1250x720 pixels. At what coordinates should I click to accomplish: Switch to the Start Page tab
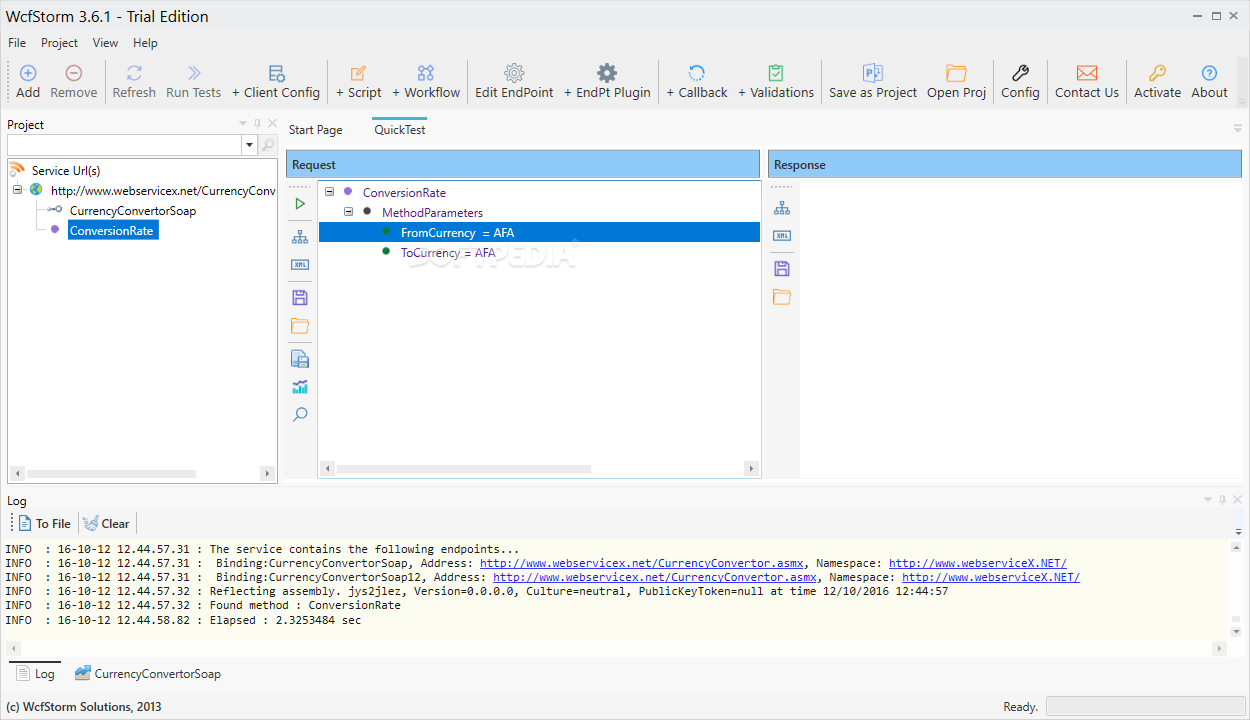315,130
